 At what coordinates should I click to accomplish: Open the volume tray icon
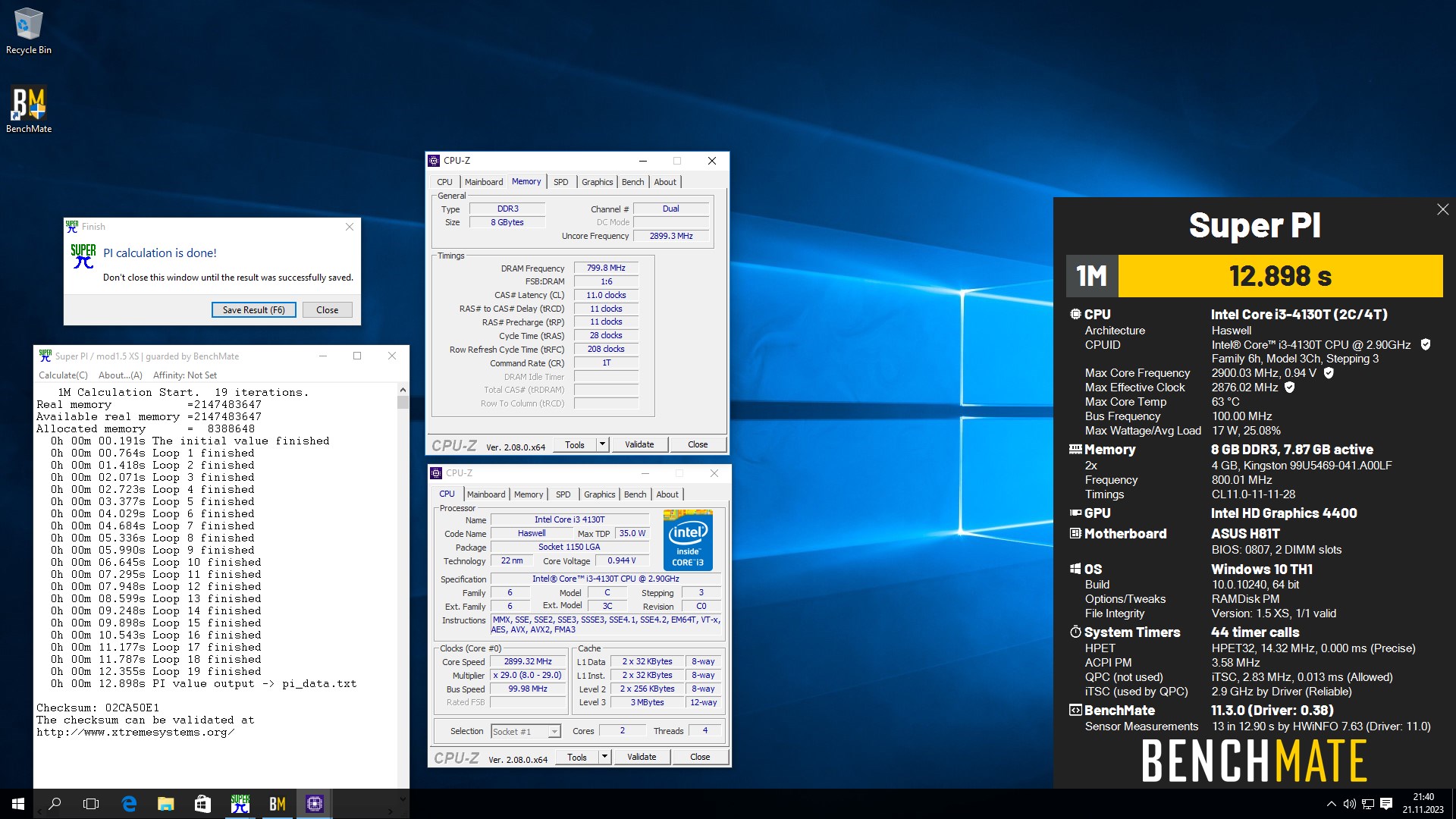click(1349, 804)
